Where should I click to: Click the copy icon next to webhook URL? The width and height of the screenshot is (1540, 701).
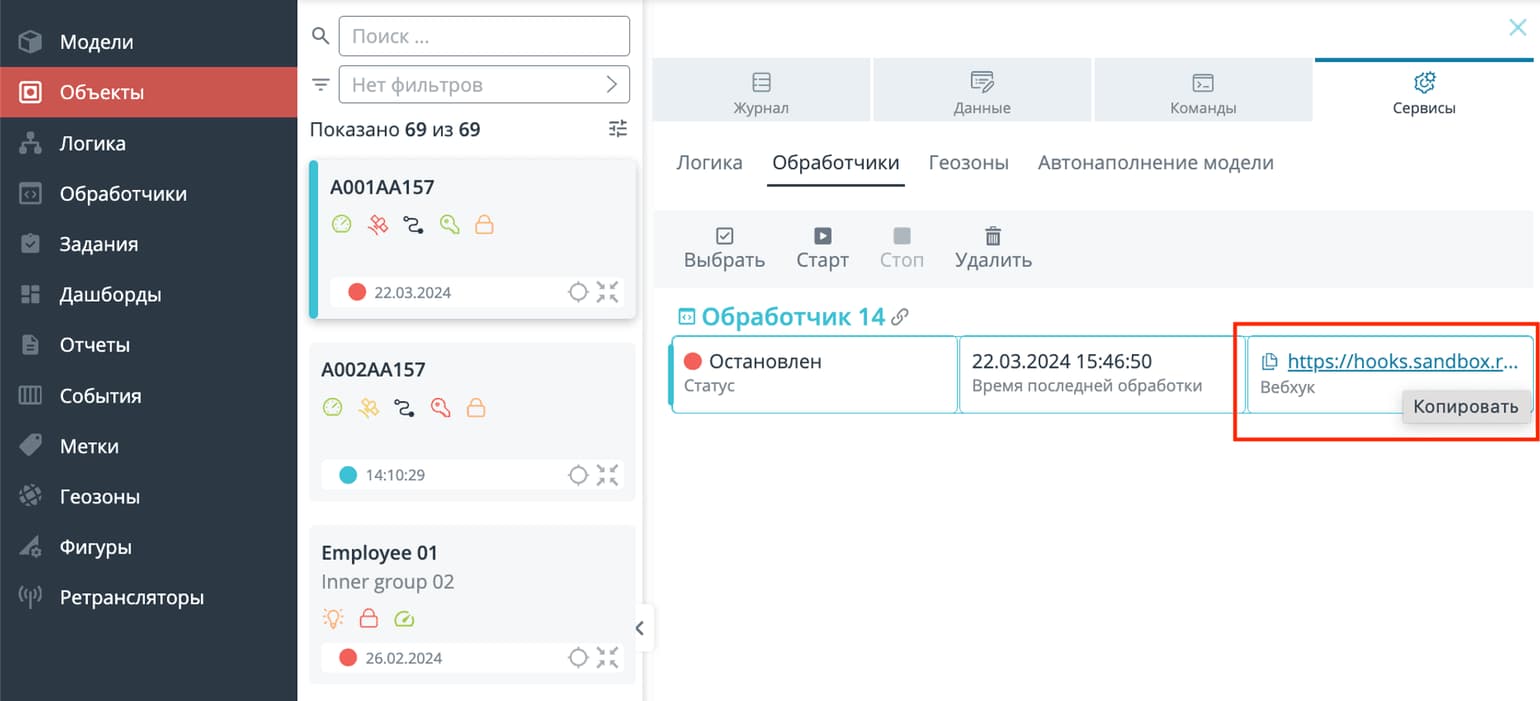click(1270, 362)
